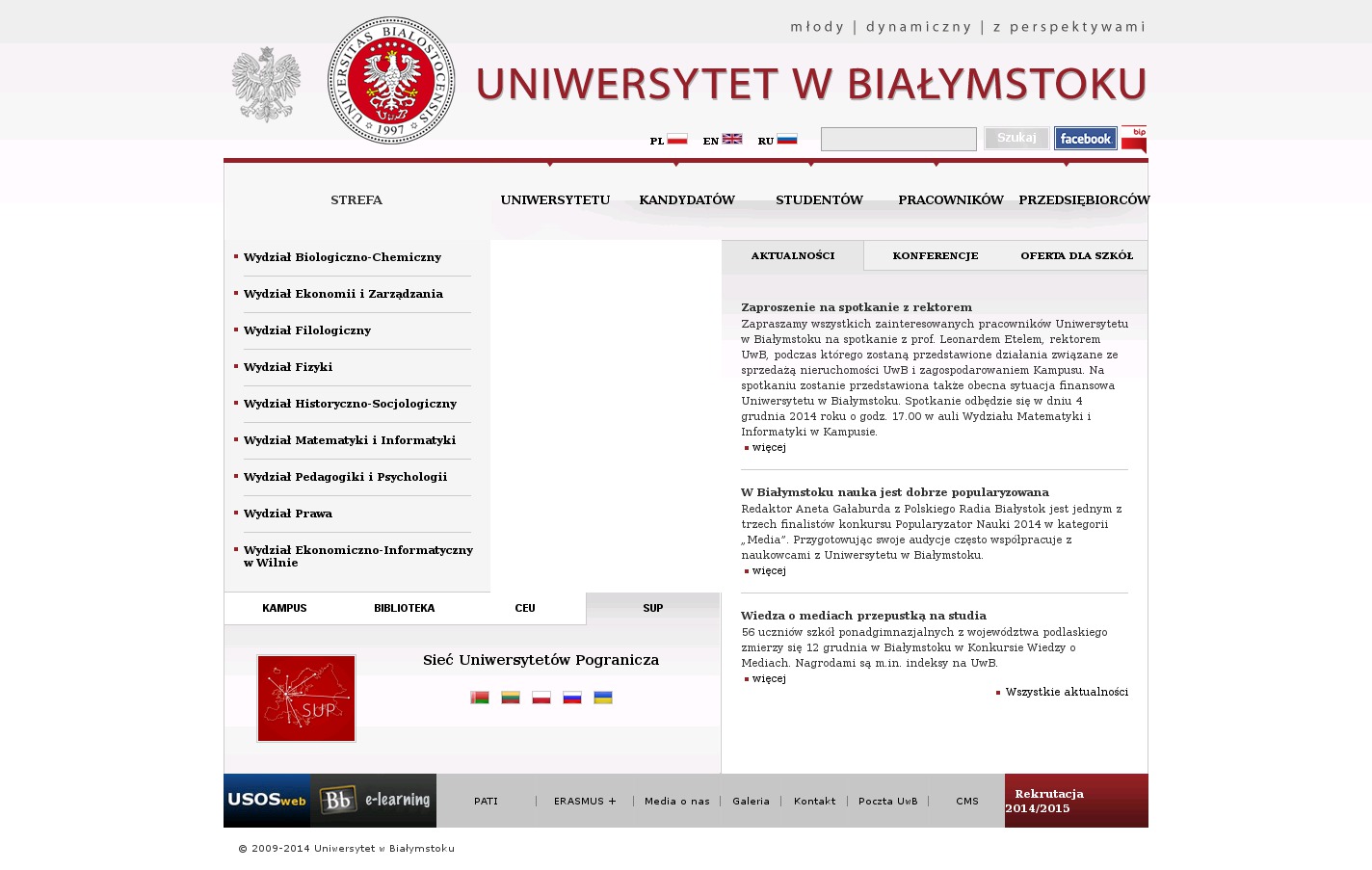1372x870 pixels.
Task: Click the Ukraine flag under Sieć Uniwersytetów Pogranicza
Action: (x=603, y=698)
